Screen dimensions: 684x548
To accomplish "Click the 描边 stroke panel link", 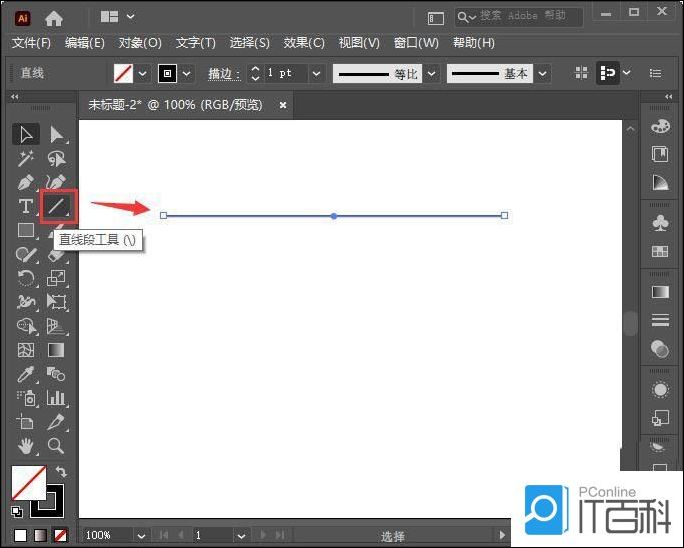I will pos(222,74).
